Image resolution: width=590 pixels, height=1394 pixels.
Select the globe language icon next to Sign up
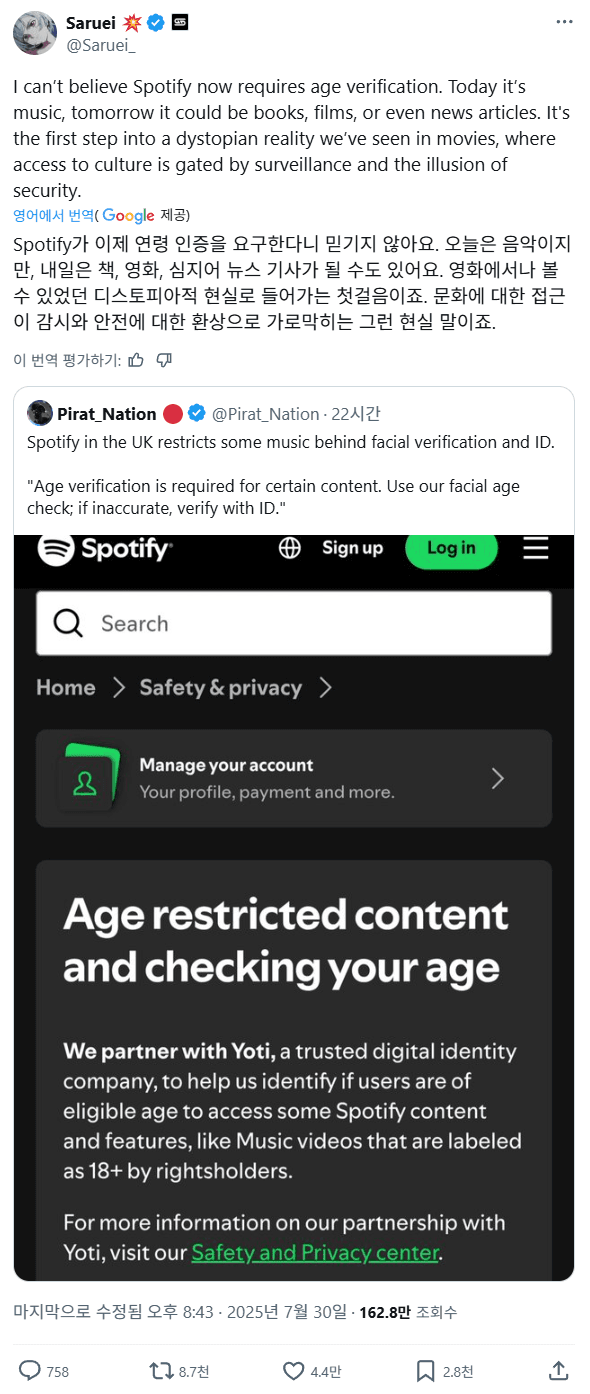(x=289, y=548)
